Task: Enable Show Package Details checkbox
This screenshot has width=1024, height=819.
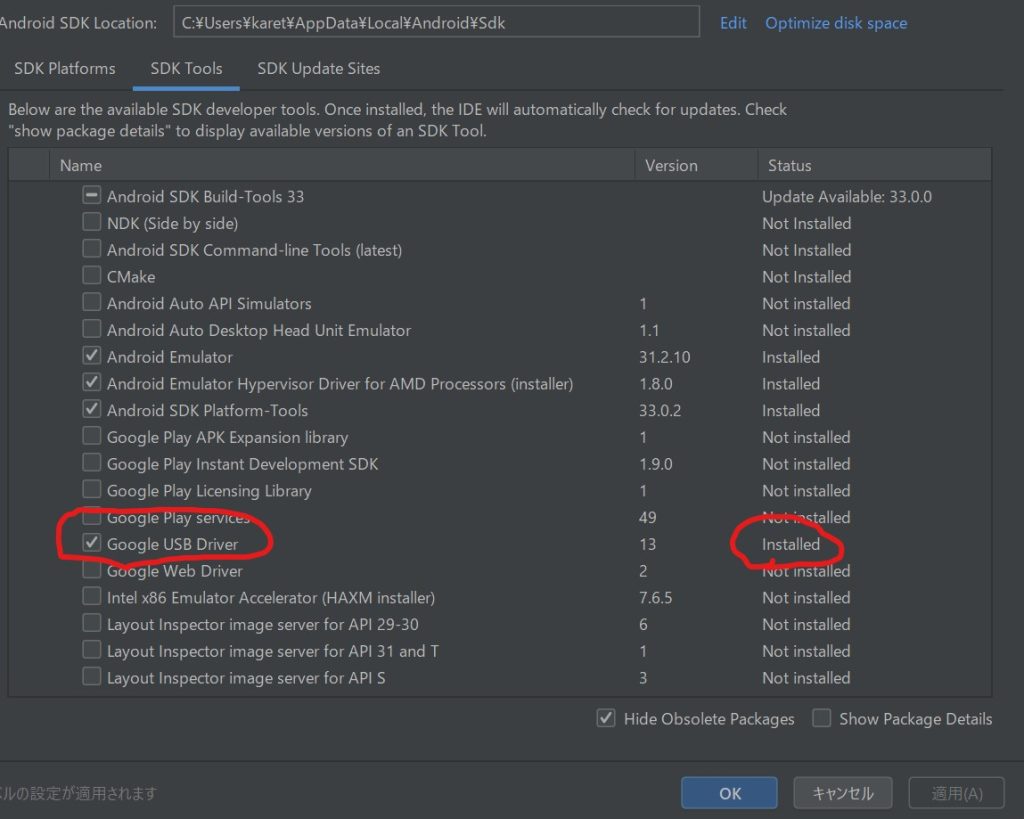Action: 822,718
